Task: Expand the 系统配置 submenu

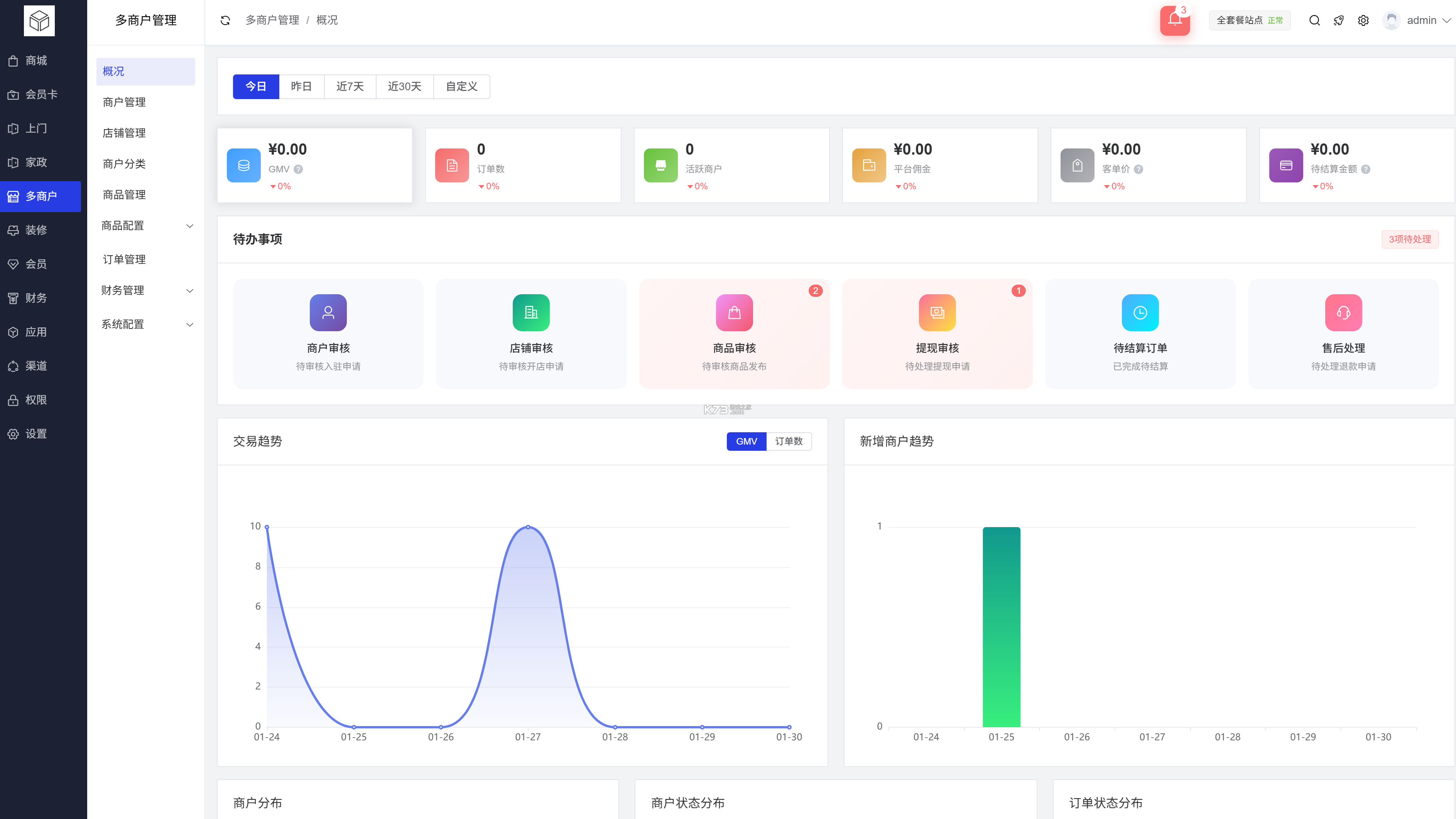Action: (146, 324)
